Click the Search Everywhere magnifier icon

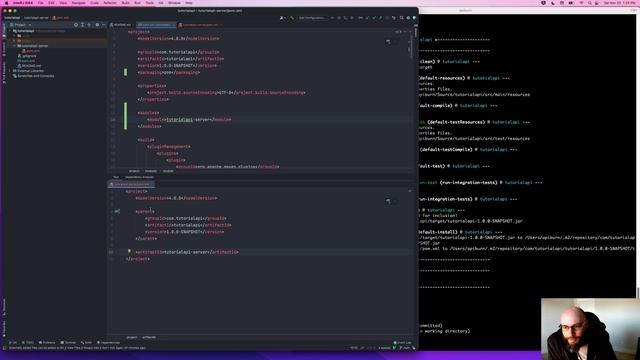click(402, 18)
